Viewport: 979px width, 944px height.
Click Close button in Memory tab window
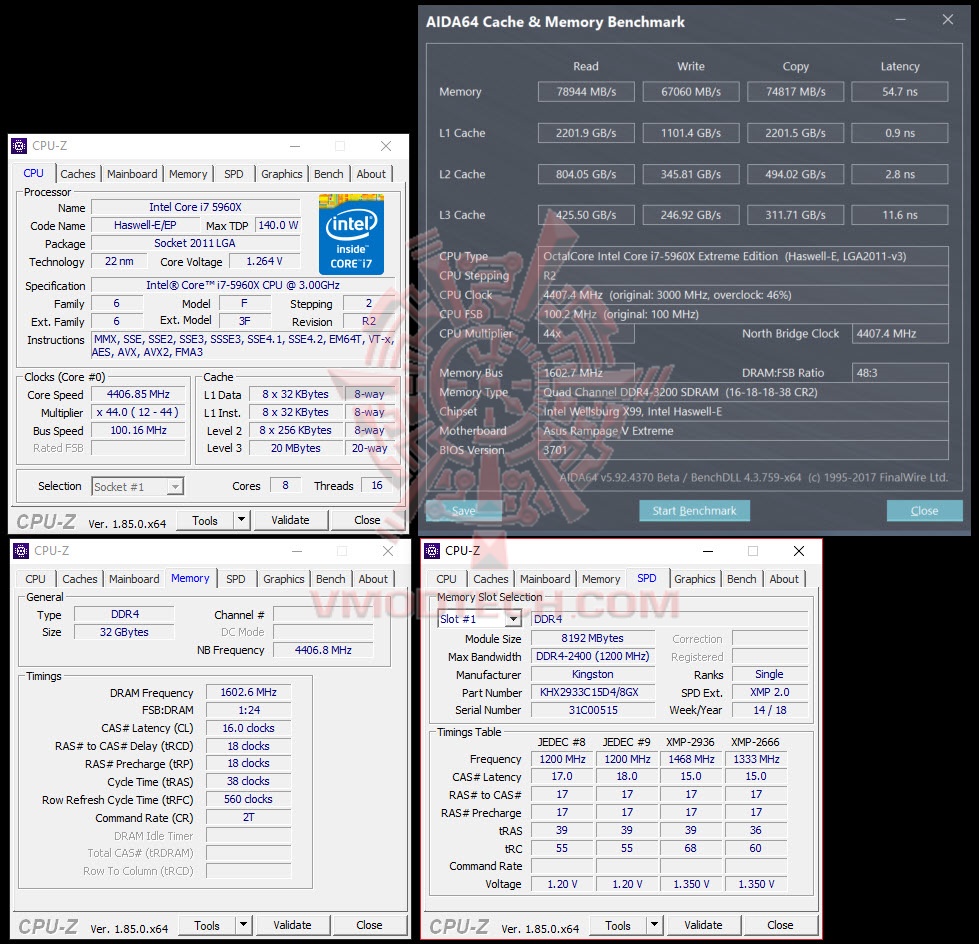[x=369, y=925]
